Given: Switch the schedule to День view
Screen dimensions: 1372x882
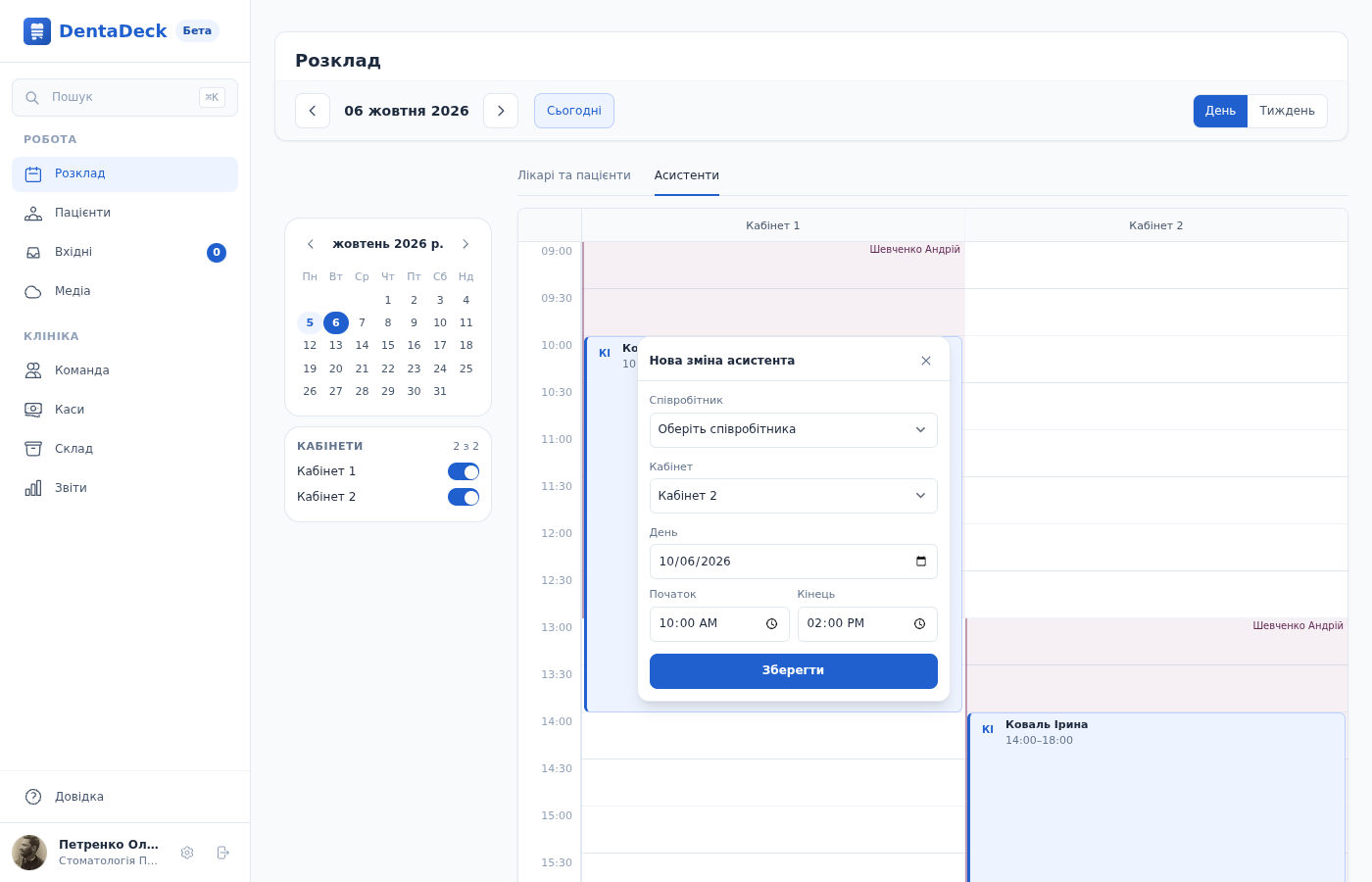Looking at the screenshot, I should [x=1220, y=111].
